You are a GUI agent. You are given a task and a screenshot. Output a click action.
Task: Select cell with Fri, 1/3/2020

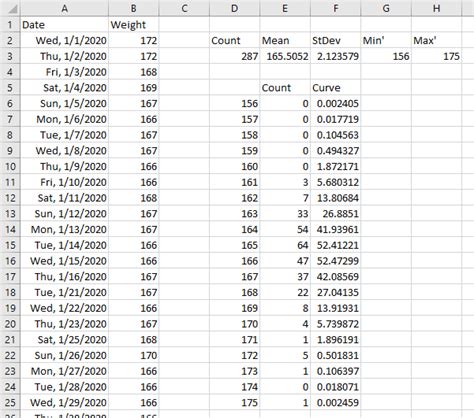(x=64, y=72)
